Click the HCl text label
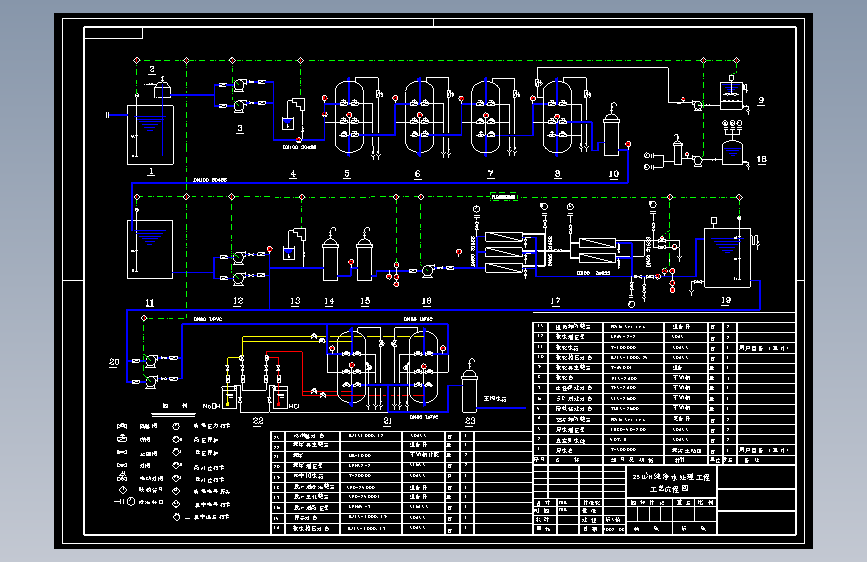The height and width of the screenshot is (562, 867). tap(295, 406)
